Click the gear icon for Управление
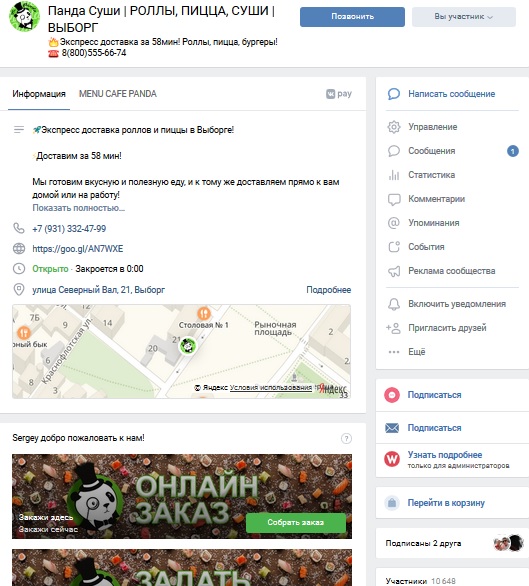 click(394, 127)
